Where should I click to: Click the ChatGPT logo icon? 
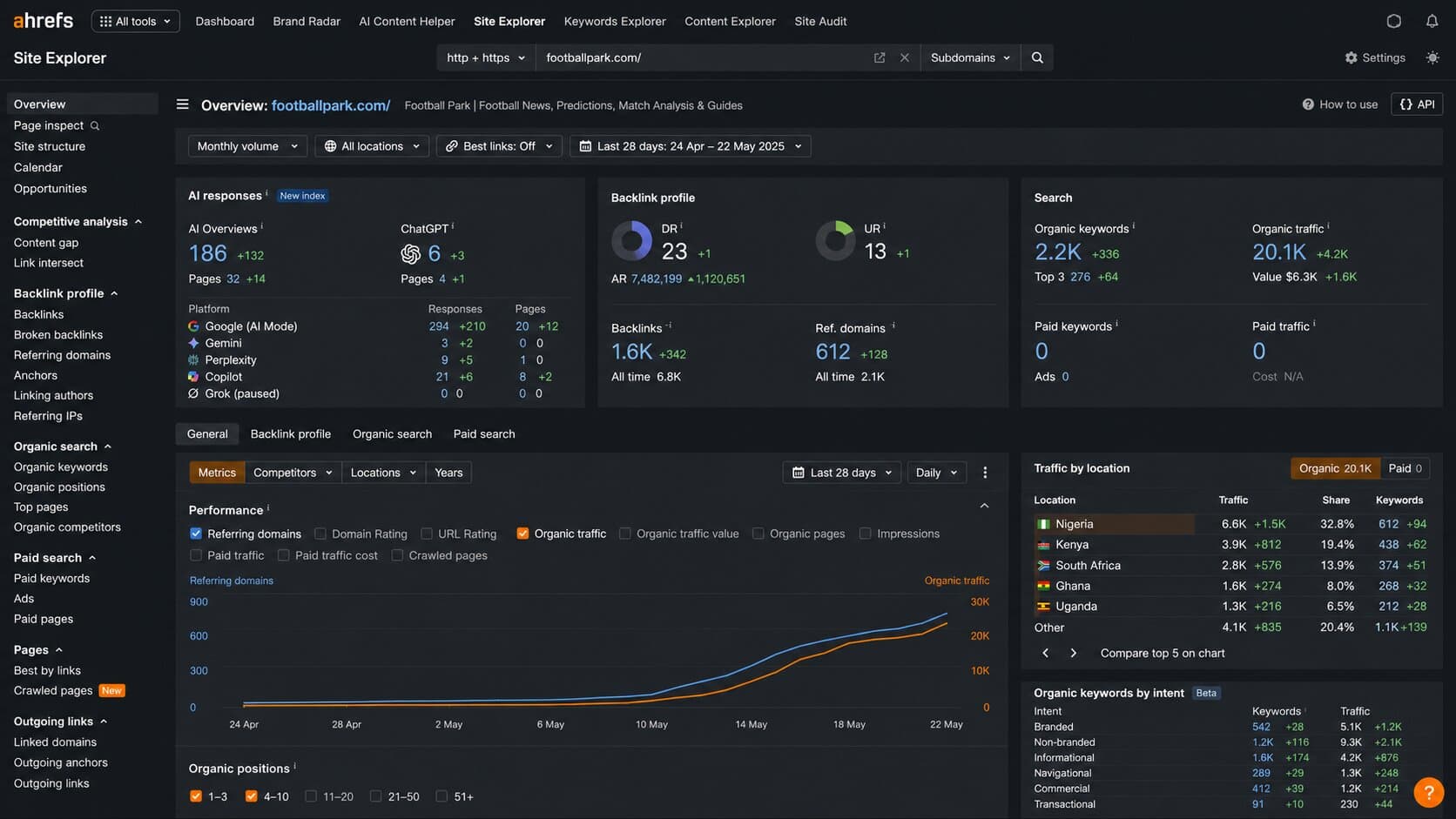pos(410,254)
